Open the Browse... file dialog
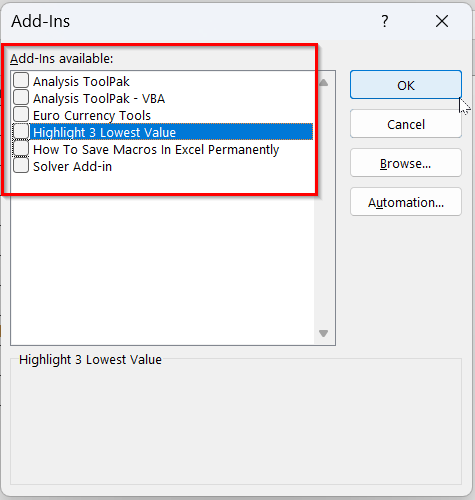 click(406, 163)
